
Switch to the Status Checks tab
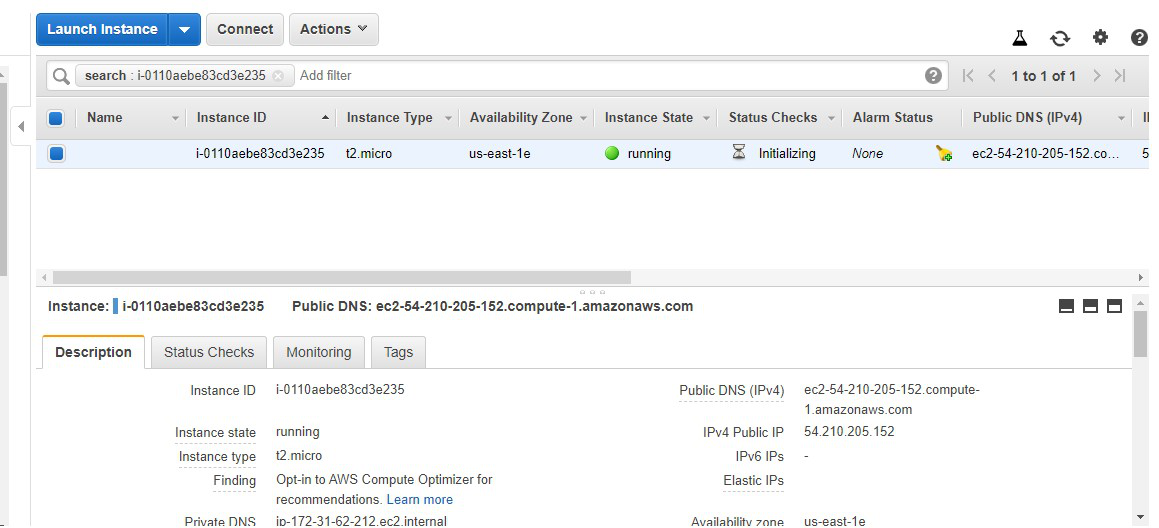point(208,352)
